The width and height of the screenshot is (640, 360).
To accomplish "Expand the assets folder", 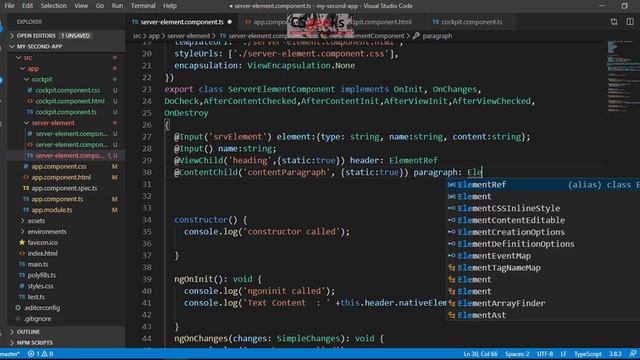I will tap(36, 221).
